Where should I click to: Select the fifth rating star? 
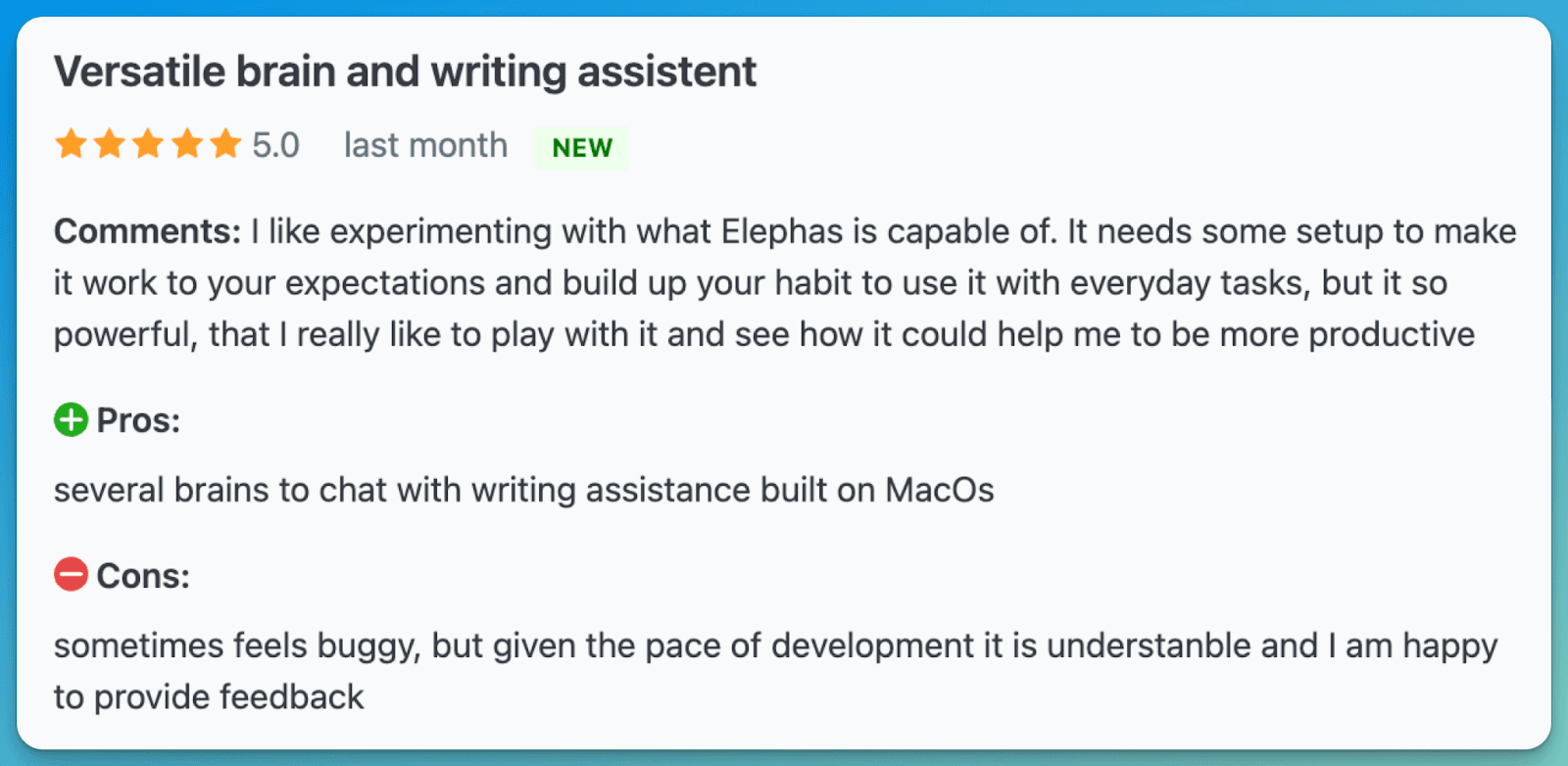[225, 144]
